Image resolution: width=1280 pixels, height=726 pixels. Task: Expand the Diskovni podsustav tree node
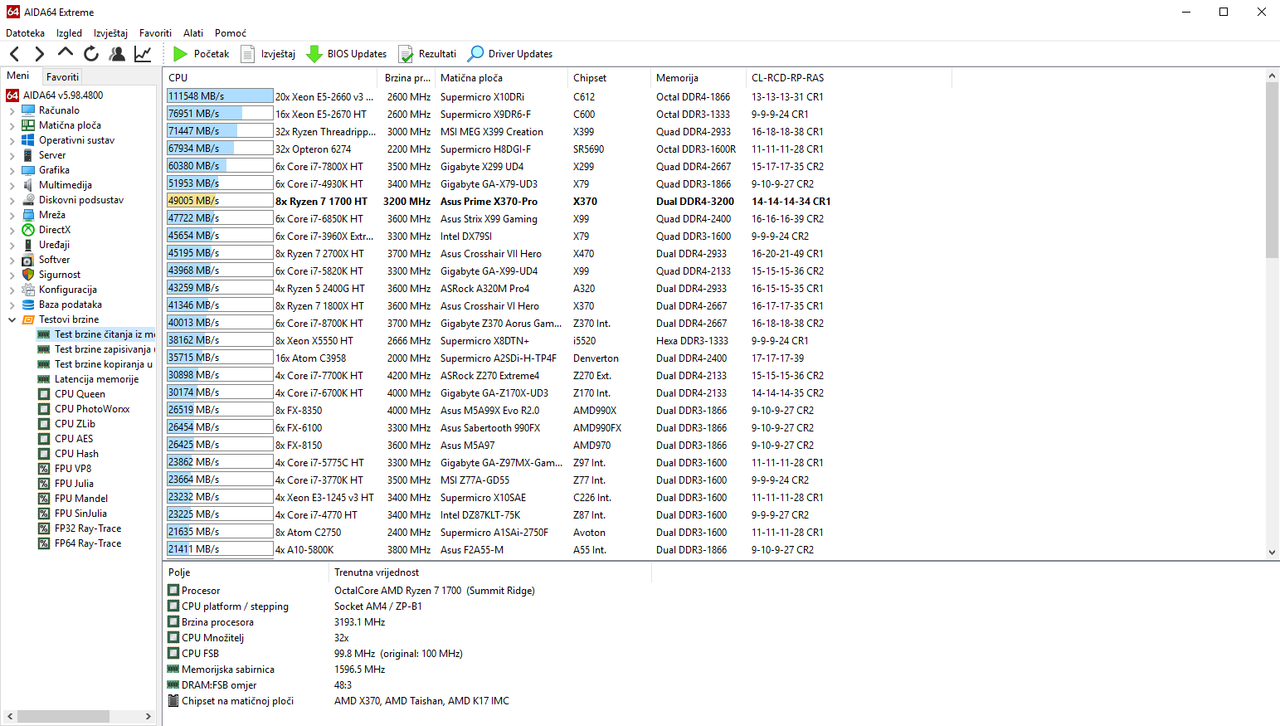[x=12, y=200]
